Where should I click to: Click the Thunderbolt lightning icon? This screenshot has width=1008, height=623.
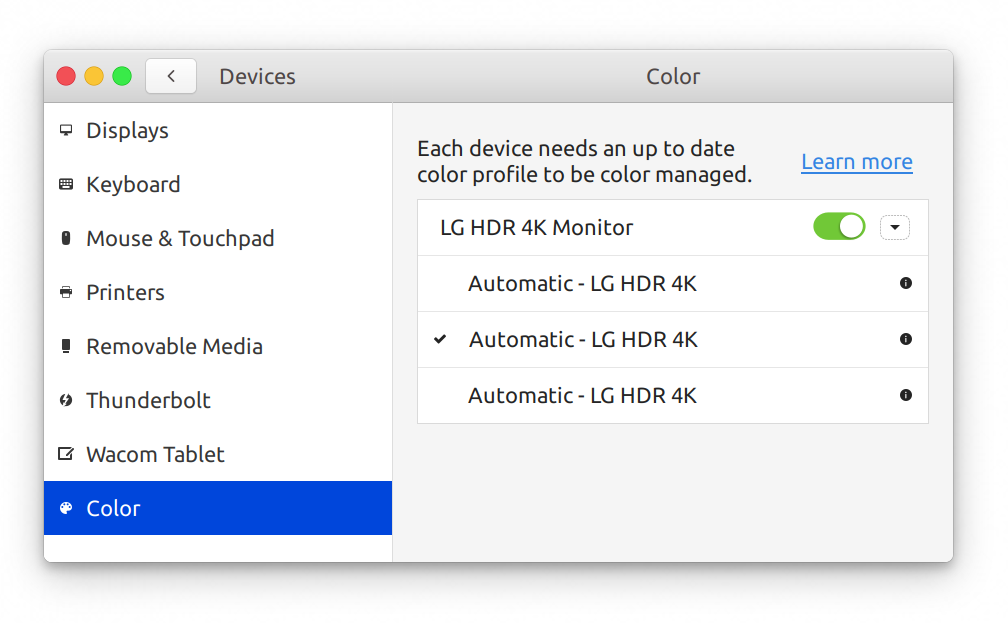(65, 400)
